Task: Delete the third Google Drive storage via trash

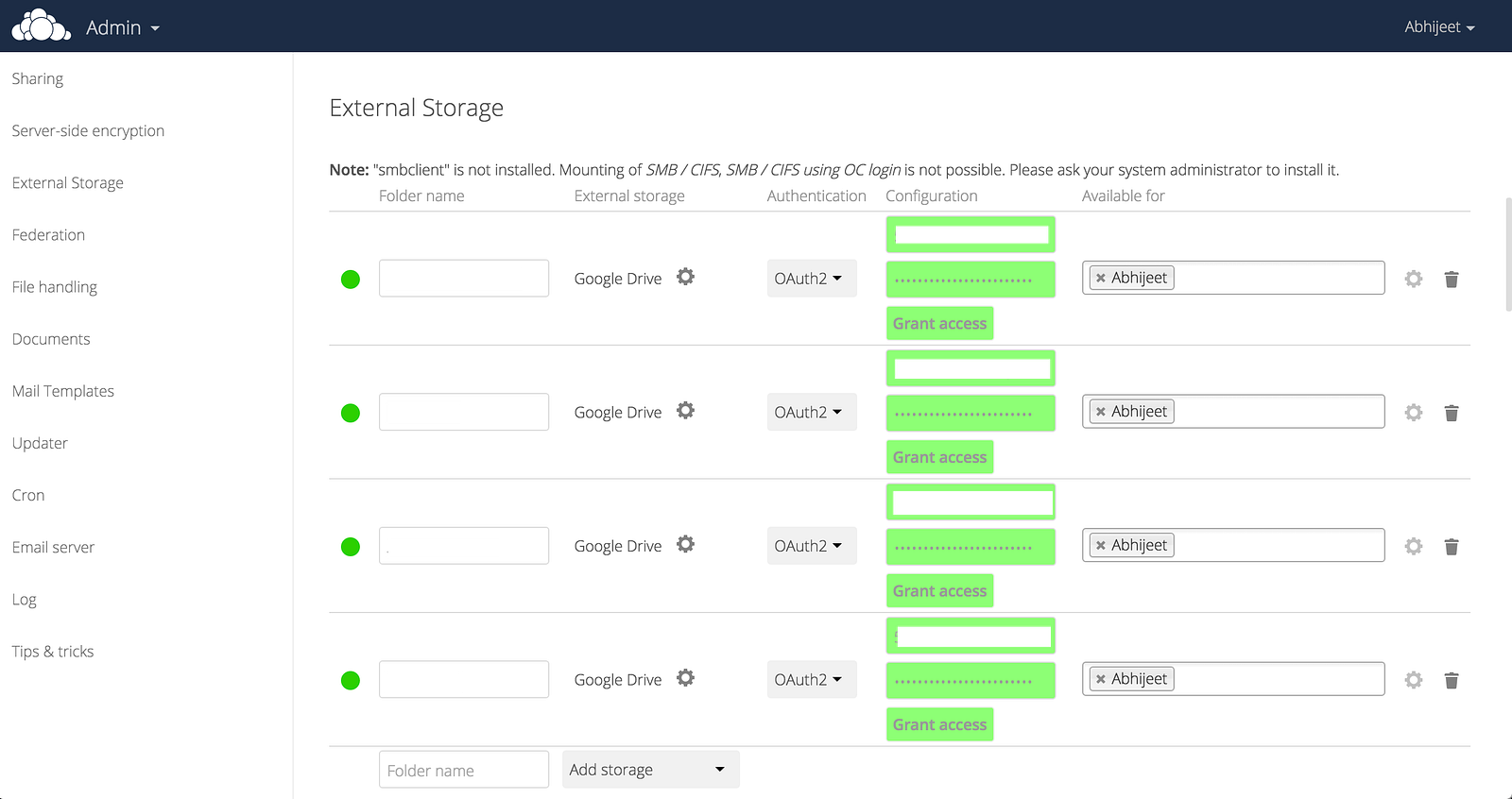Action: pyautogui.click(x=1452, y=547)
